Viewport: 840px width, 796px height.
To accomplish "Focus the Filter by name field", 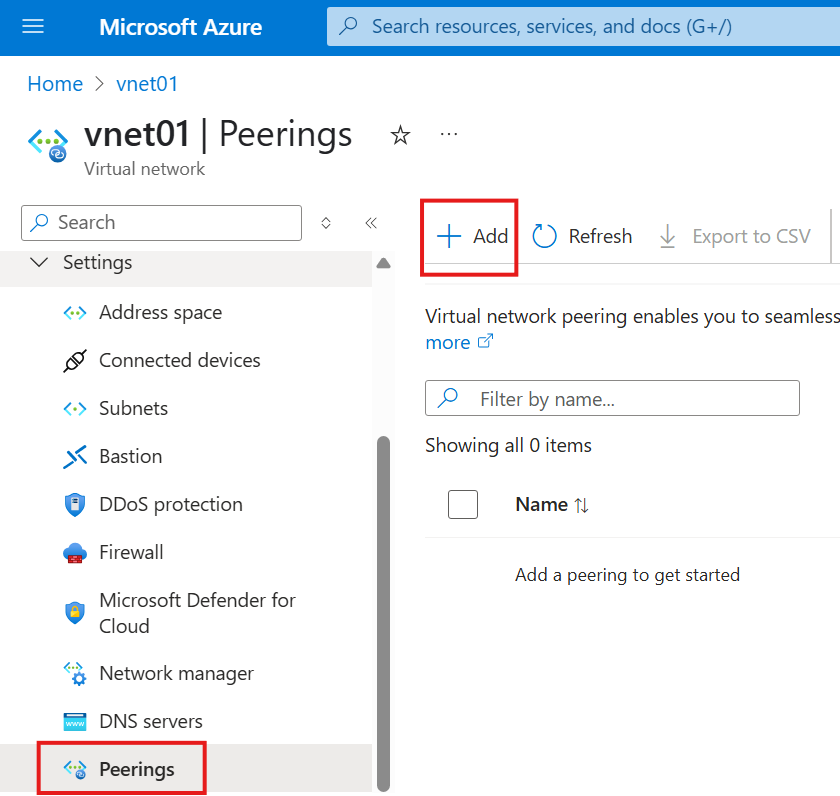I will [x=612, y=398].
